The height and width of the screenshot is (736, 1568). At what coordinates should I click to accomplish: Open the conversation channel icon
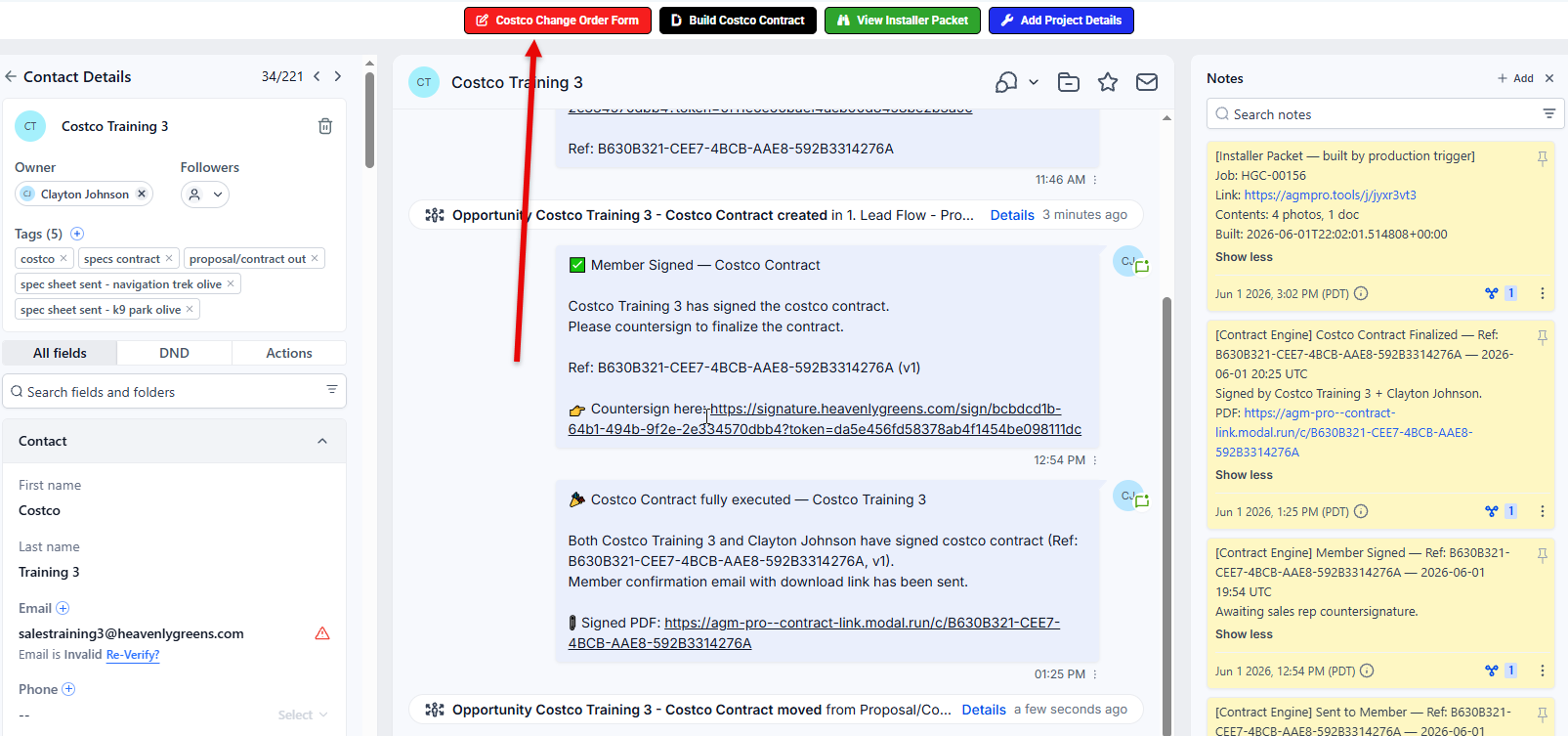point(1006,82)
